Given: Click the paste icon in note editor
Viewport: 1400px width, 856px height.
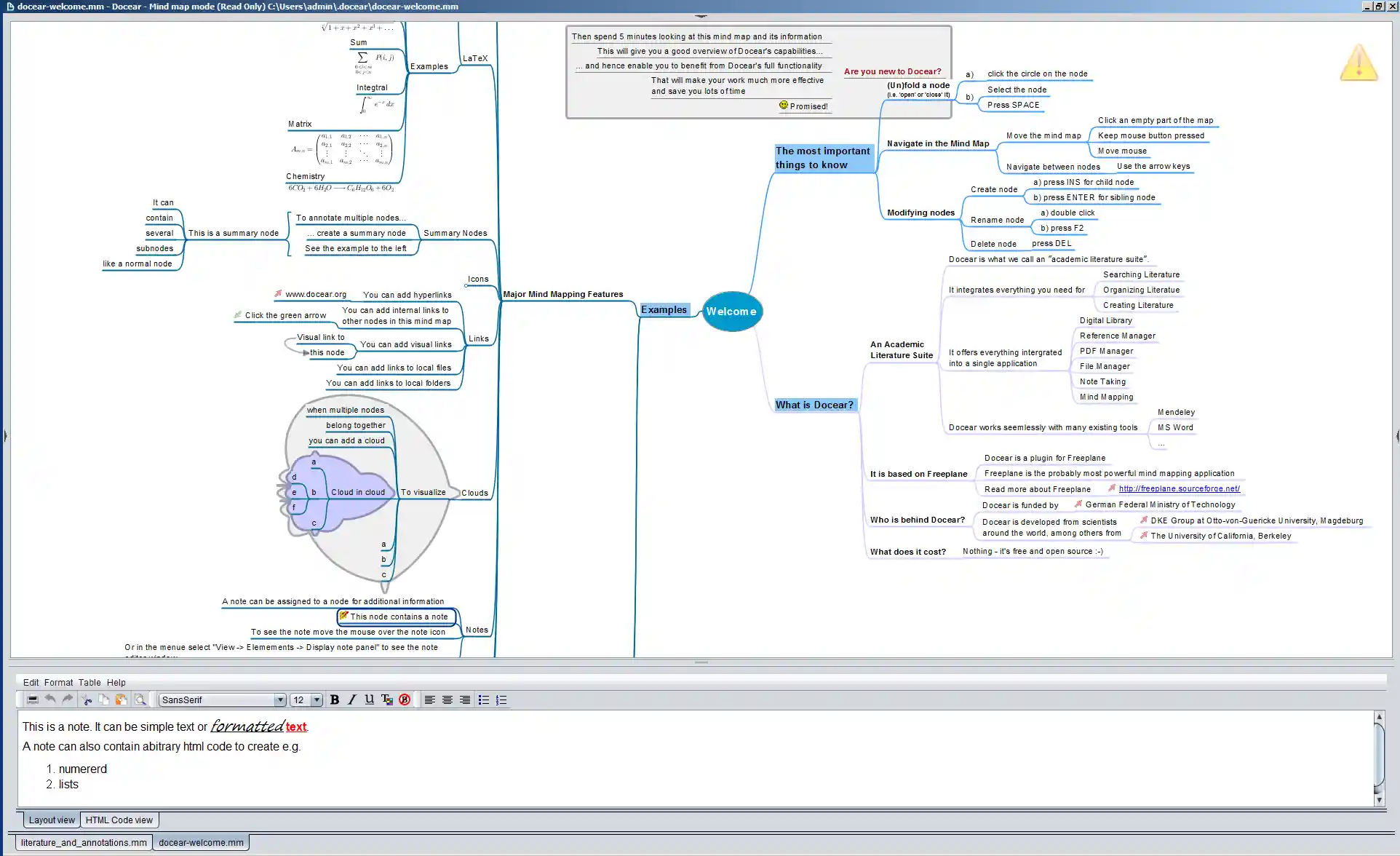Looking at the screenshot, I should [x=122, y=700].
